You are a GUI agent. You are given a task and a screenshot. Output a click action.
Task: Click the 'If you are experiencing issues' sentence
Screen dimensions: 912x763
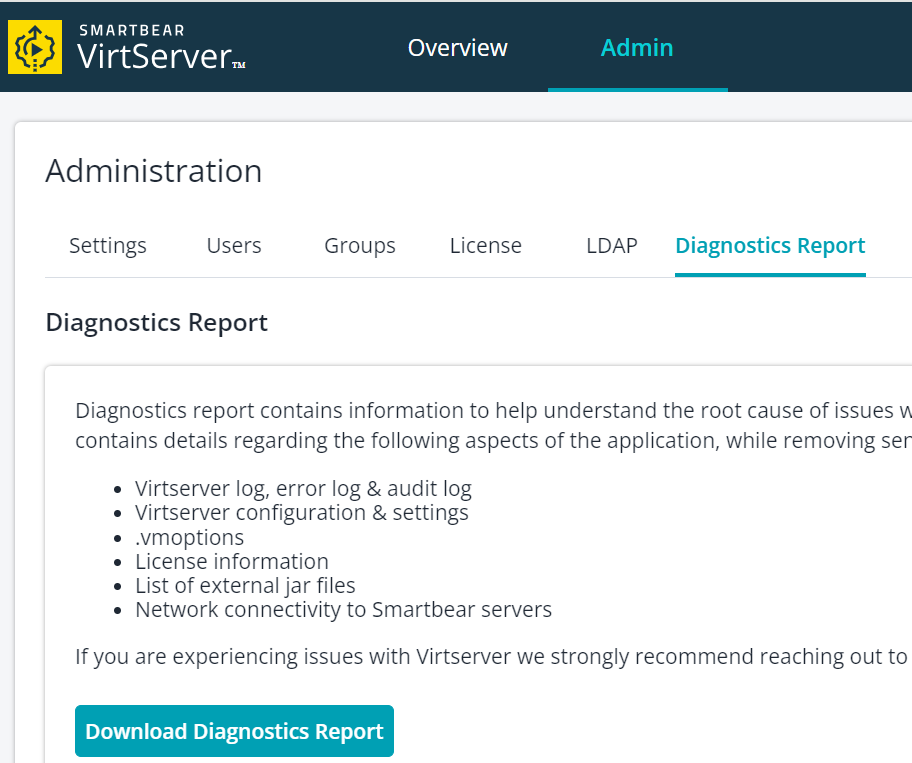(493, 657)
